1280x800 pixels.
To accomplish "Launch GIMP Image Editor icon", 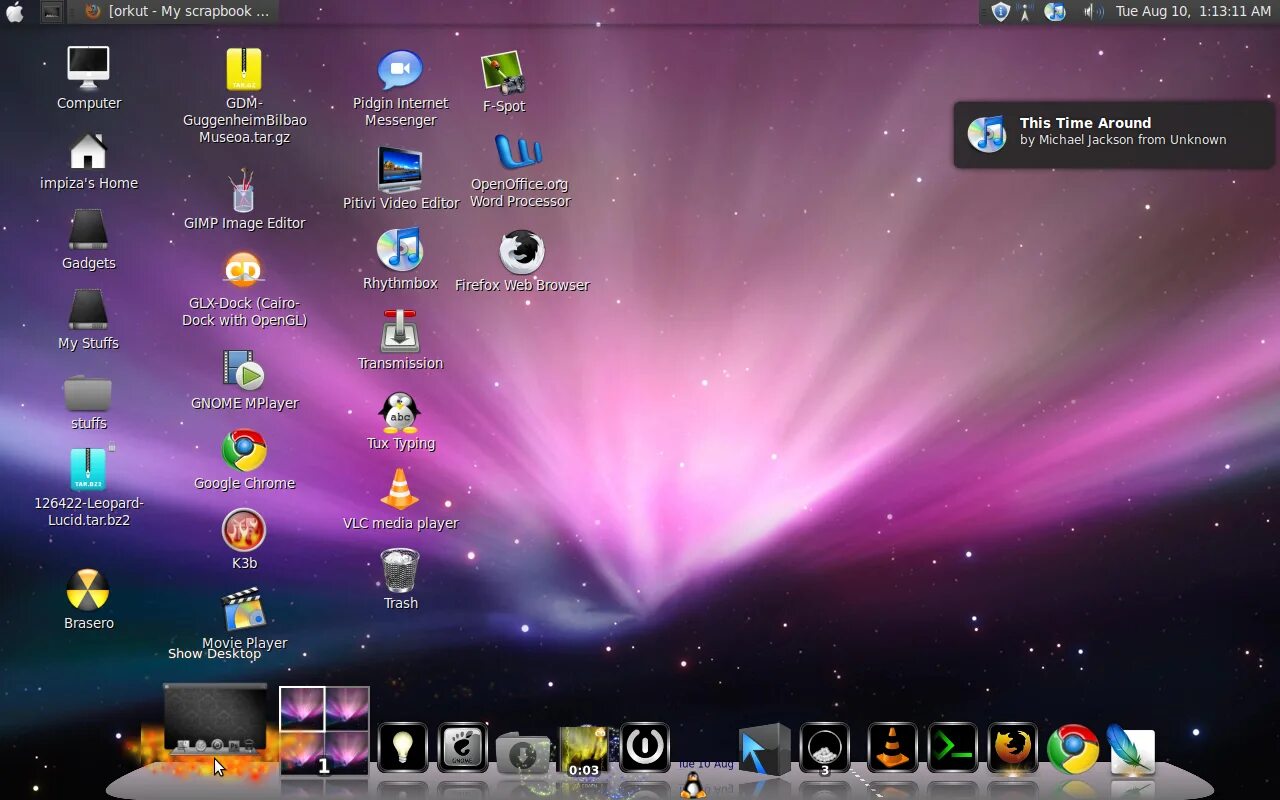I will (x=243, y=190).
